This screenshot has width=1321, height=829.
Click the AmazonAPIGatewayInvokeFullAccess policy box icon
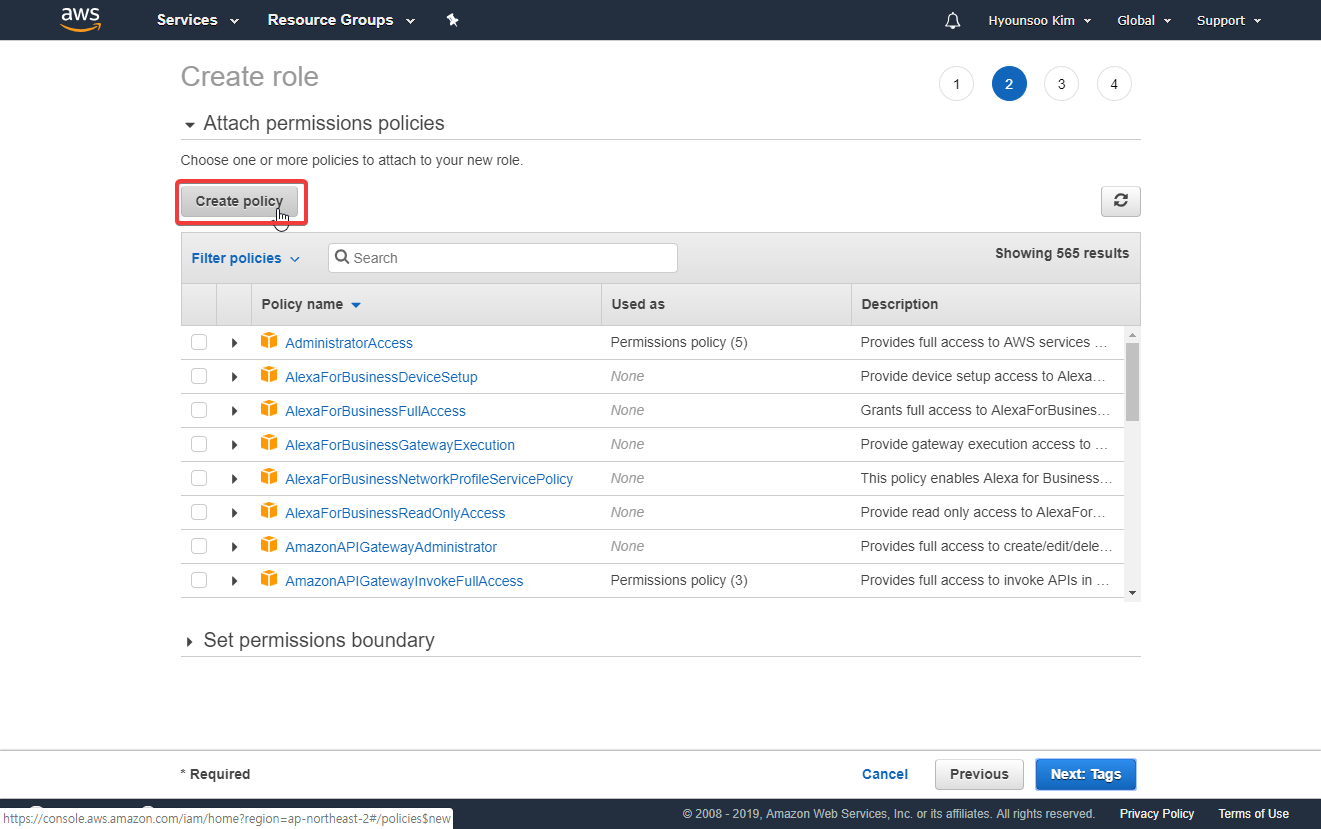pos(269,579)
